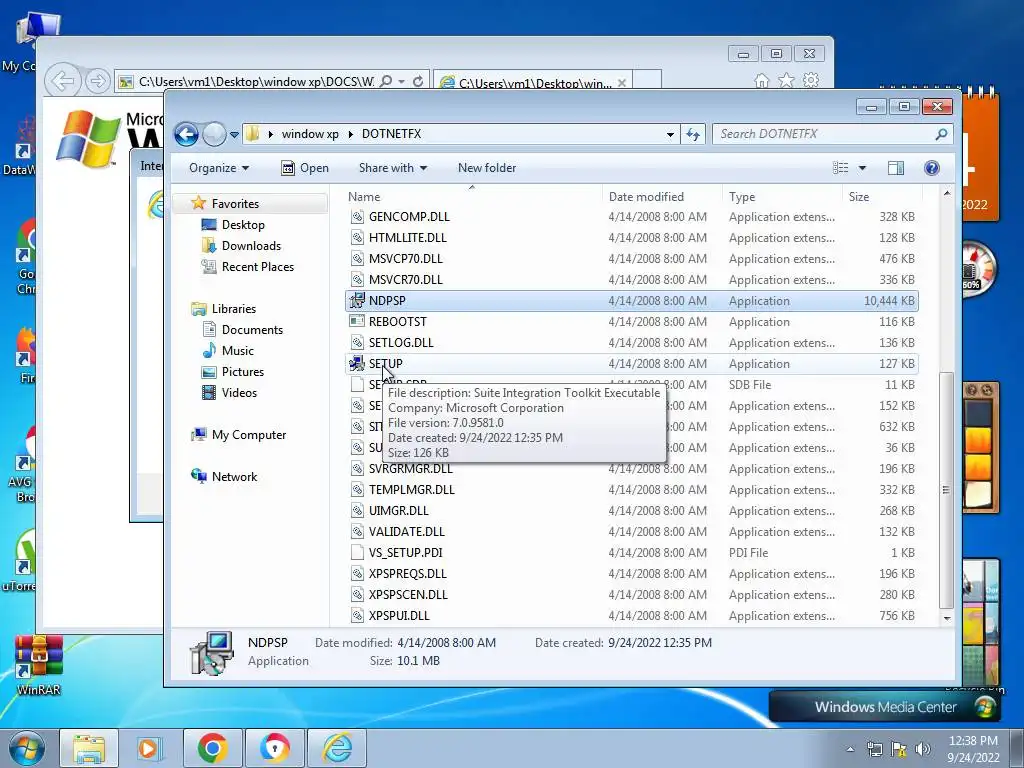This screenshot has width=1024, height=768.
Task: Click window xp in the breadcrumb path
Action: [x=310, y=134]
